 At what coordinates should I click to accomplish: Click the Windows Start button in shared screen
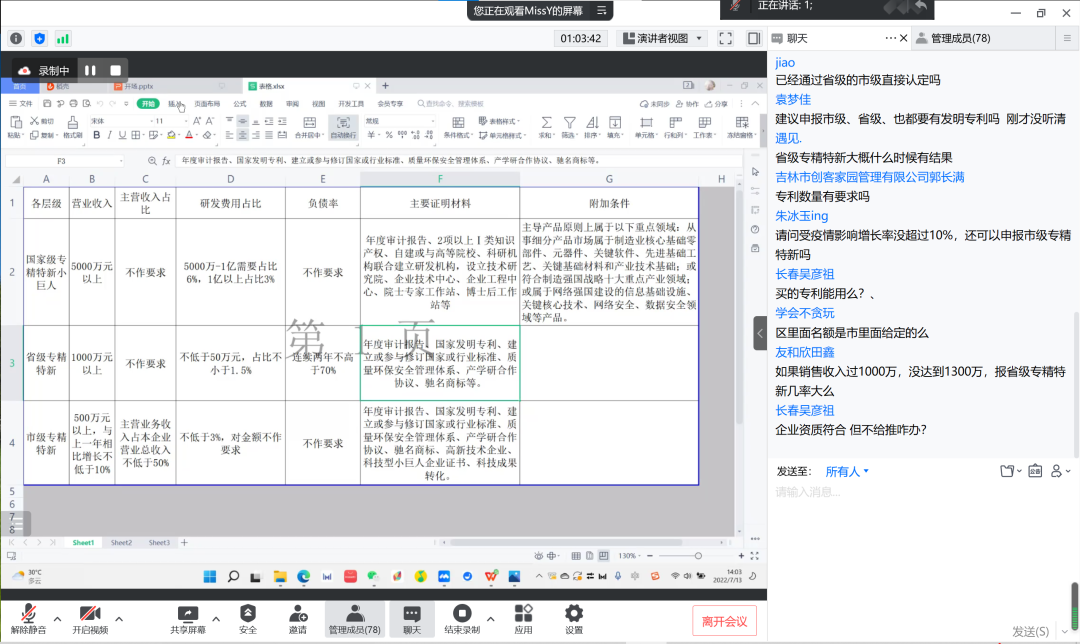(210, 577)
